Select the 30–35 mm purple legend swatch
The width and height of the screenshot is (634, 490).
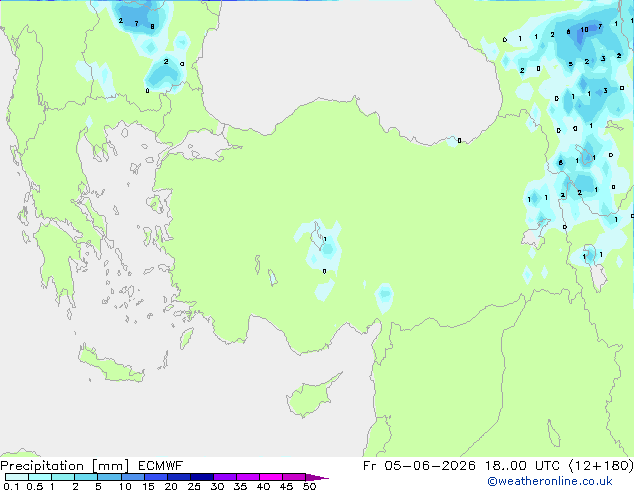coord(225,477)
